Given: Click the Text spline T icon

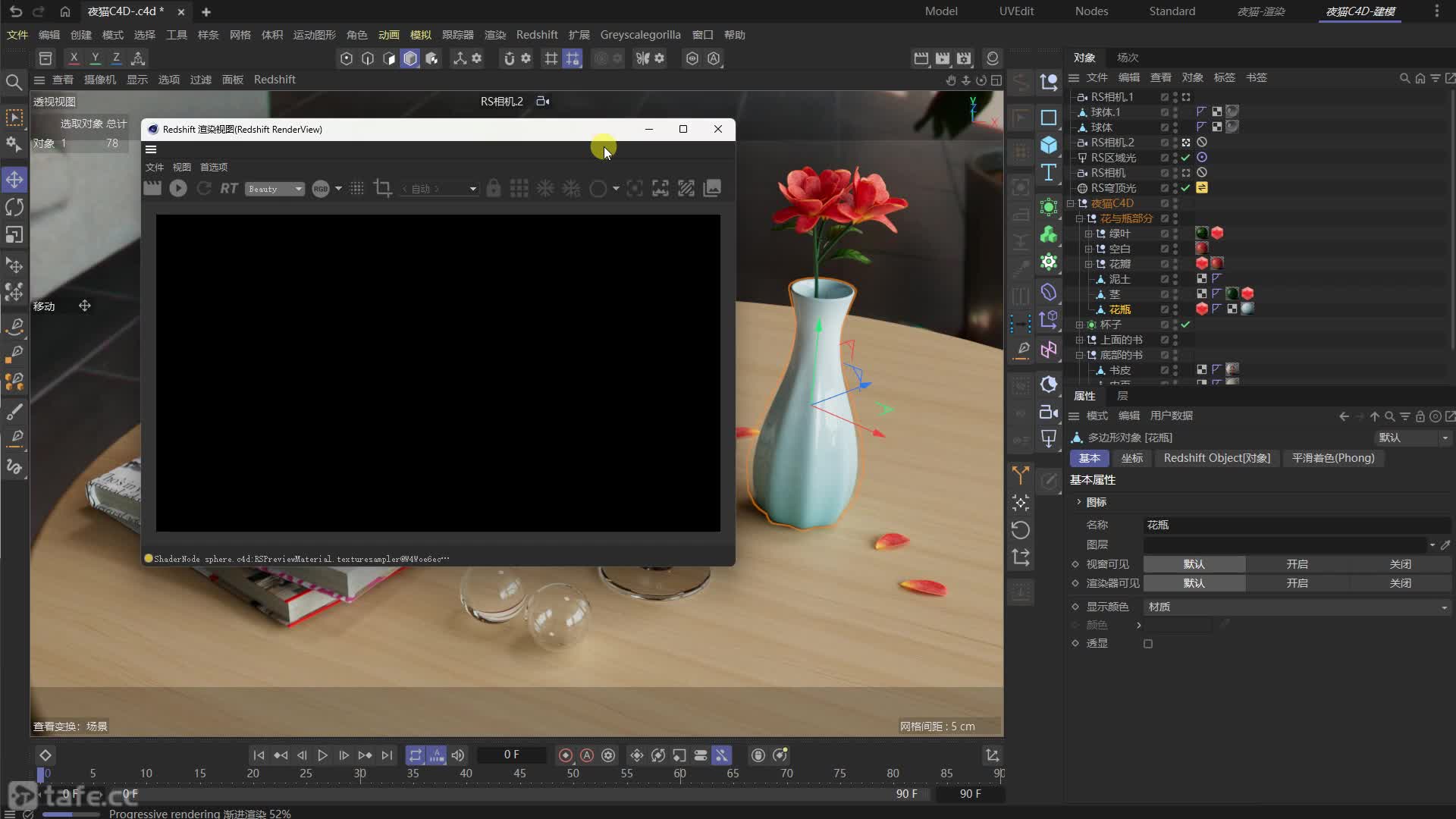Looking at the screenshot, I should click(x=1049, y=173).
